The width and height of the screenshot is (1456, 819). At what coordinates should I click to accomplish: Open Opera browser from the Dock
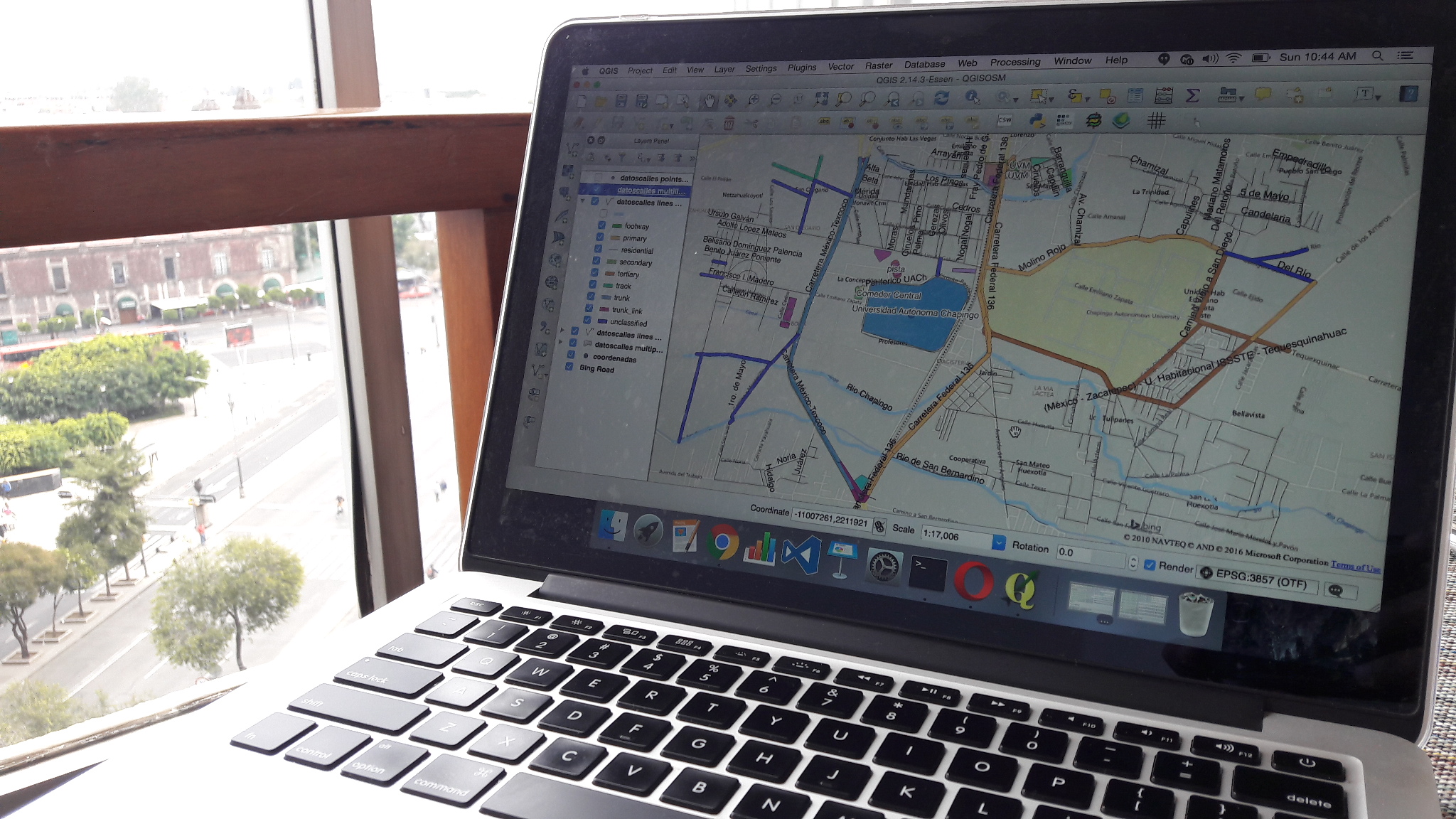coord(973,580)
